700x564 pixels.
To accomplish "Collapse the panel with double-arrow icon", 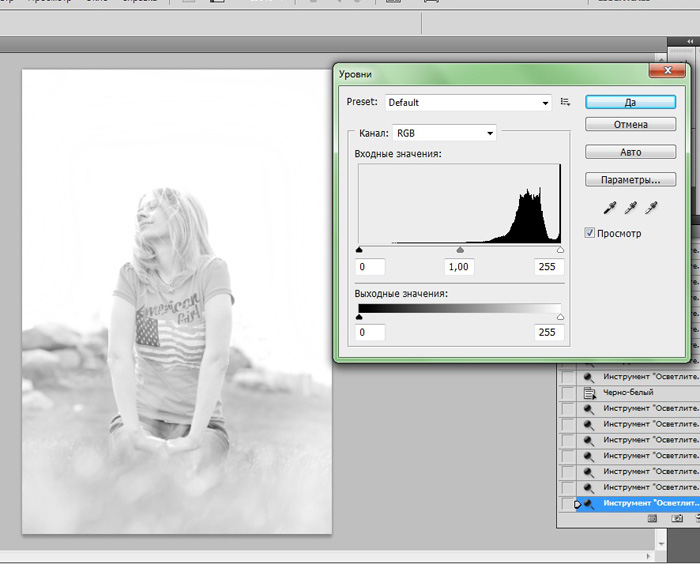I will point(690,42).
